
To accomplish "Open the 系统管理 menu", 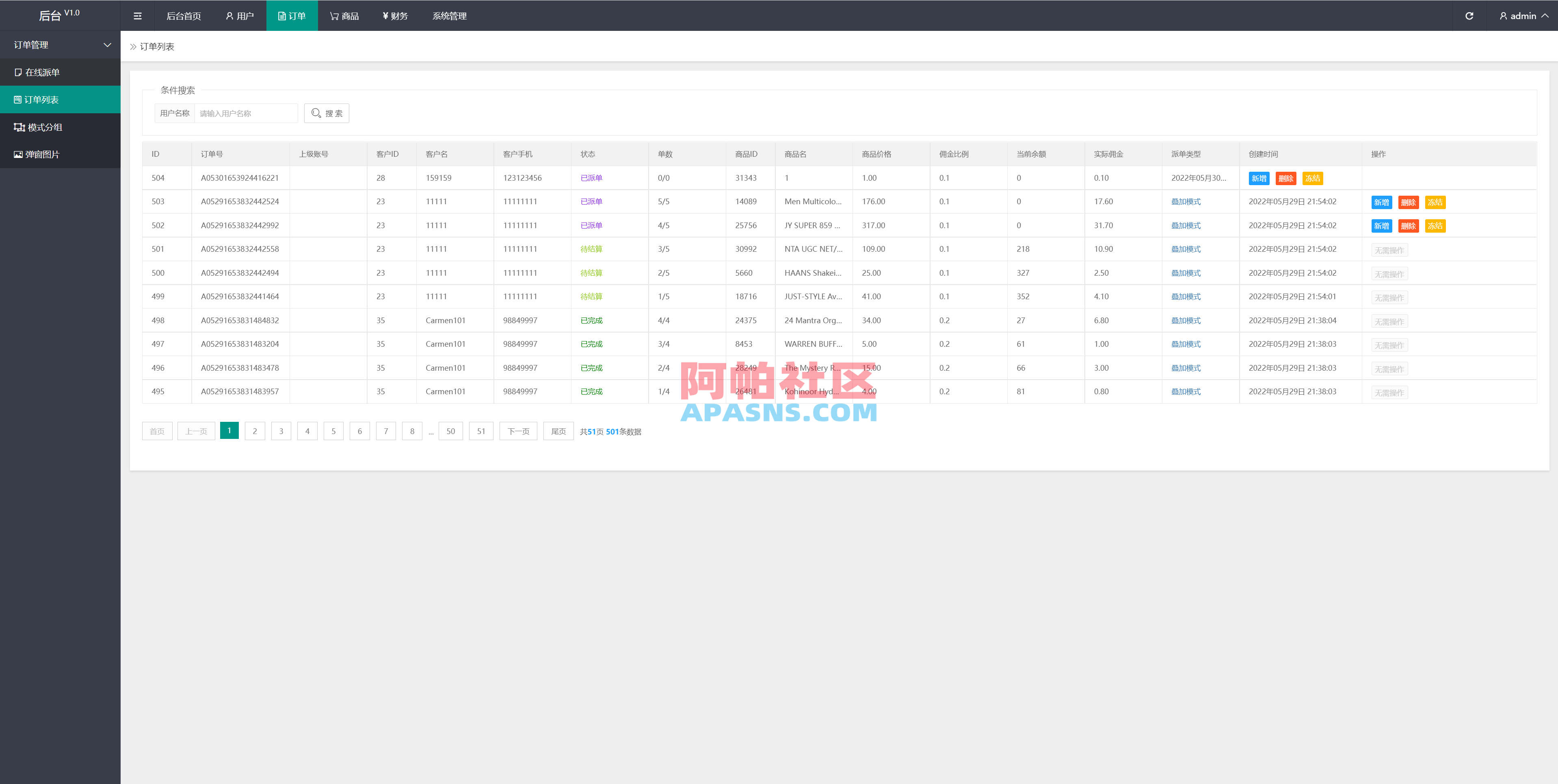I will point(449,16).
